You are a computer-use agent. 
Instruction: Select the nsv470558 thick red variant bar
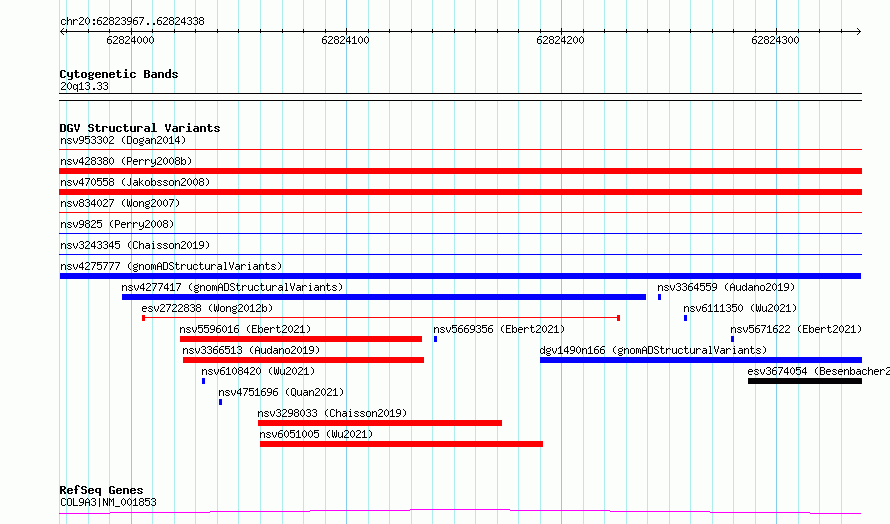click(x=460, y=192)
